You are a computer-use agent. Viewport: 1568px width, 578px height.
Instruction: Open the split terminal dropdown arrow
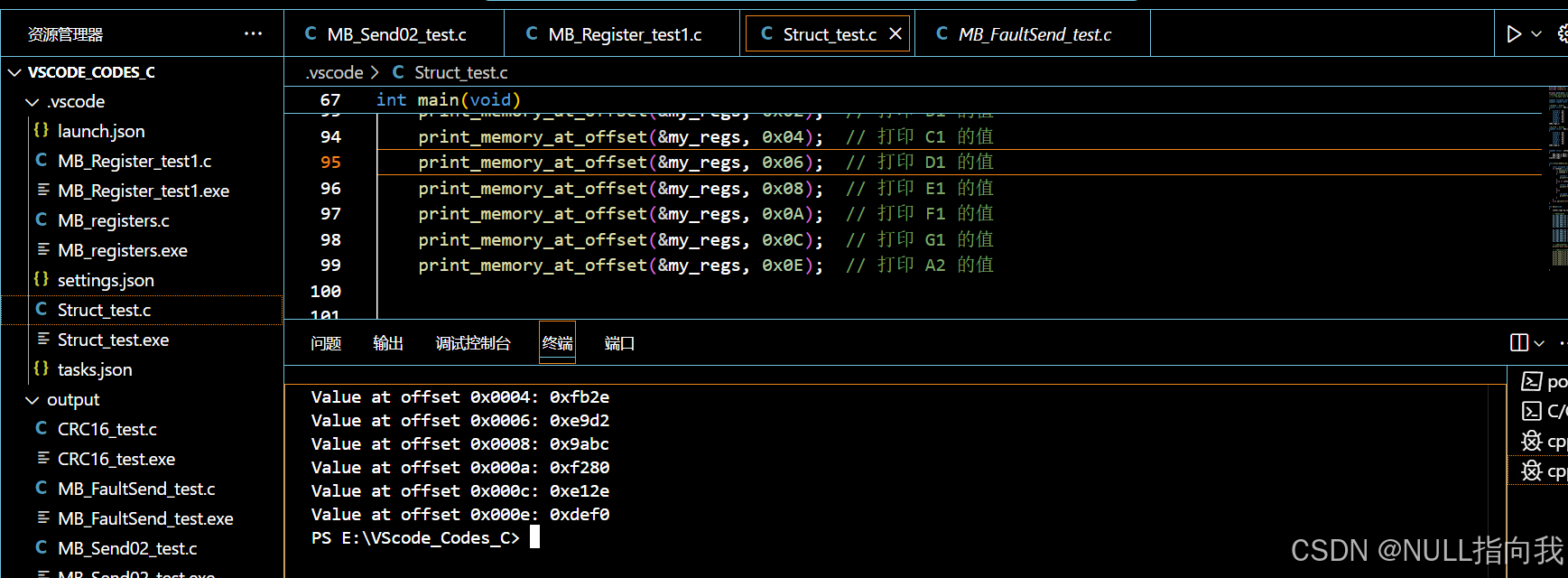tap(1539, 343)
